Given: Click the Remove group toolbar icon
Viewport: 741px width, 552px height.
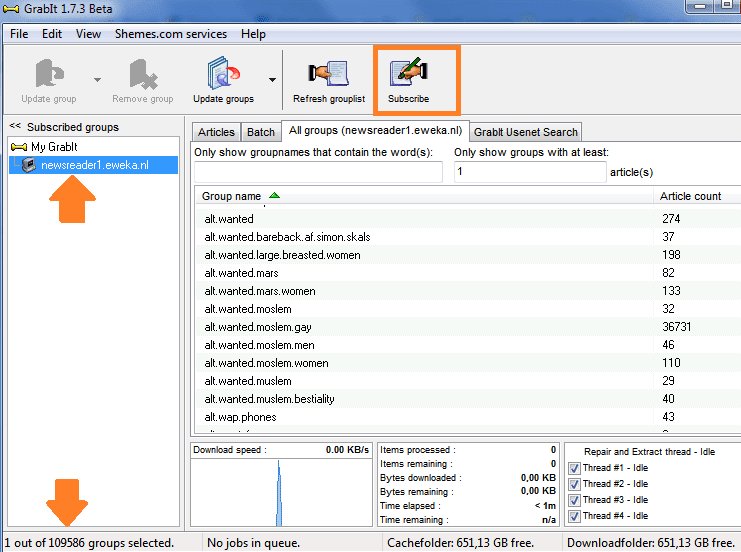Looking at the screenshot, I should (143, 74).
